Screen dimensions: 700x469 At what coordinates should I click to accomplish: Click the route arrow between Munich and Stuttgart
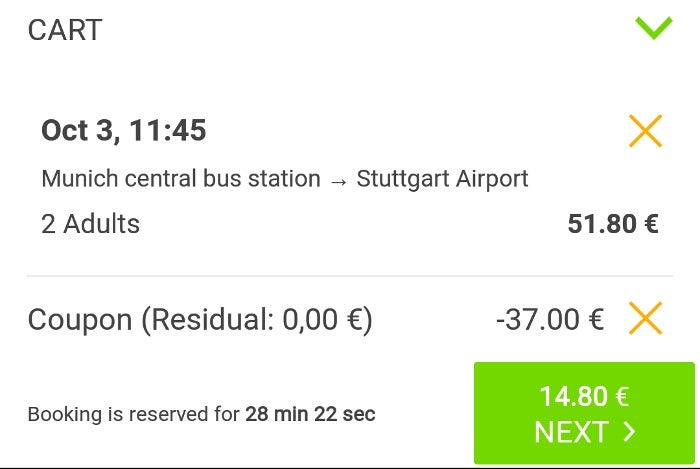tap(339, 180)
